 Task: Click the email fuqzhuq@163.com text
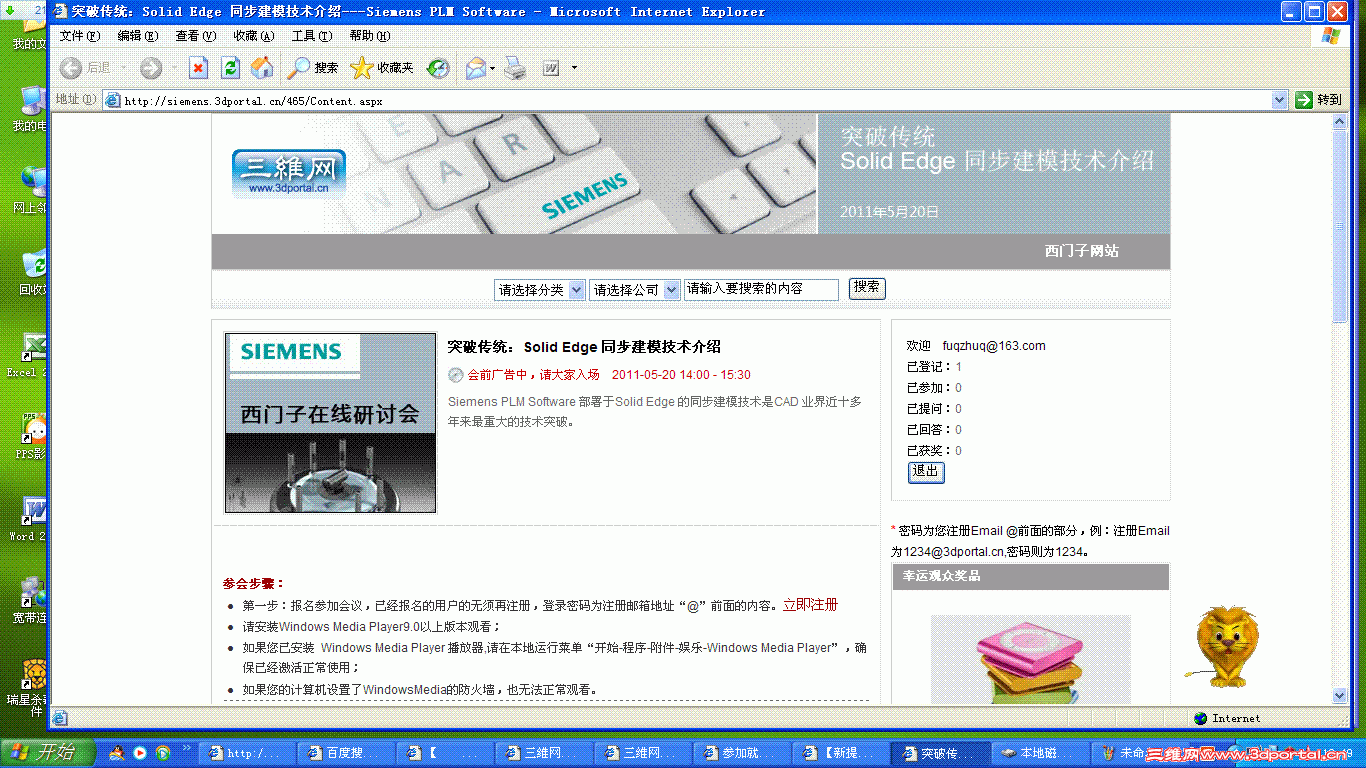pyautogui.click(x=994, y=346)
